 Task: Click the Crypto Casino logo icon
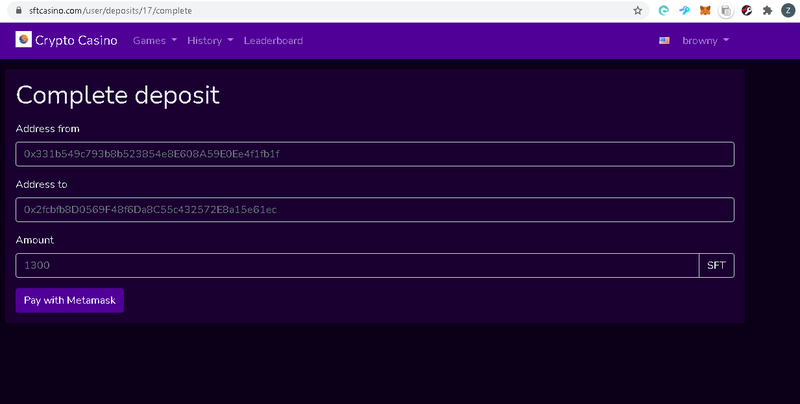point(23,39)
